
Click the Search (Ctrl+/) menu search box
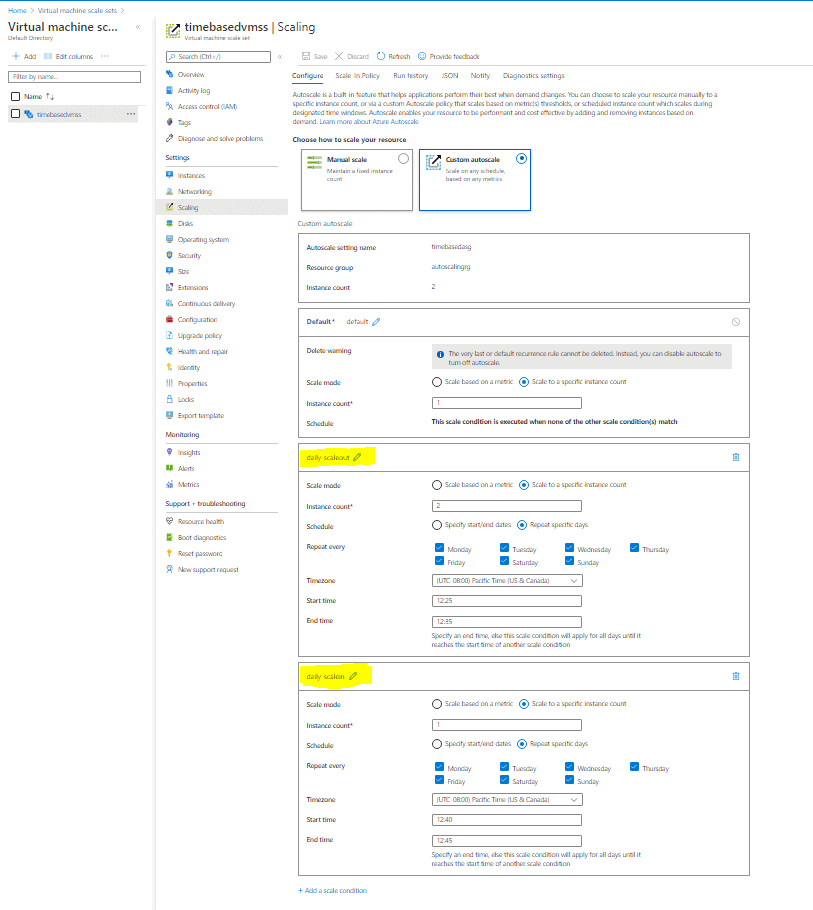218,56
